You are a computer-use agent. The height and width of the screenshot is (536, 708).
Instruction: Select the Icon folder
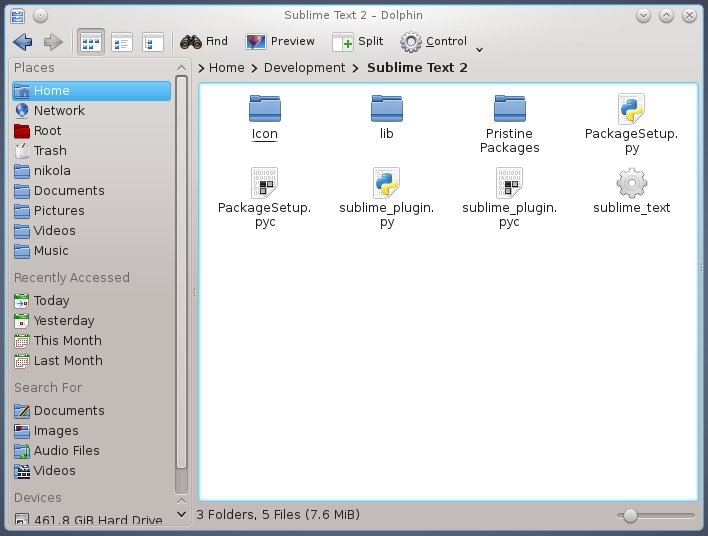265,118
